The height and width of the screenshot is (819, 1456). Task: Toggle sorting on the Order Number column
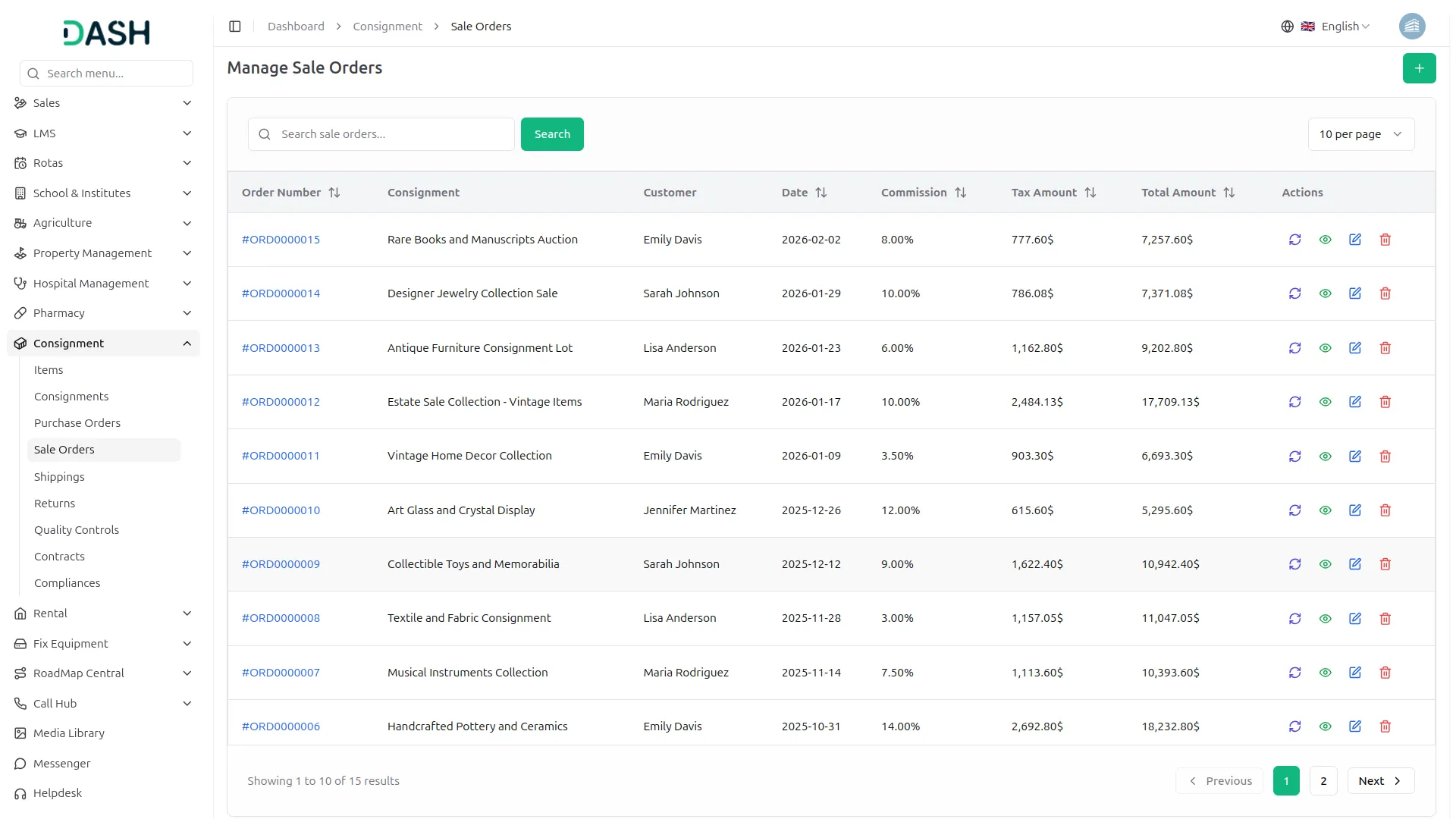point(334,192)
